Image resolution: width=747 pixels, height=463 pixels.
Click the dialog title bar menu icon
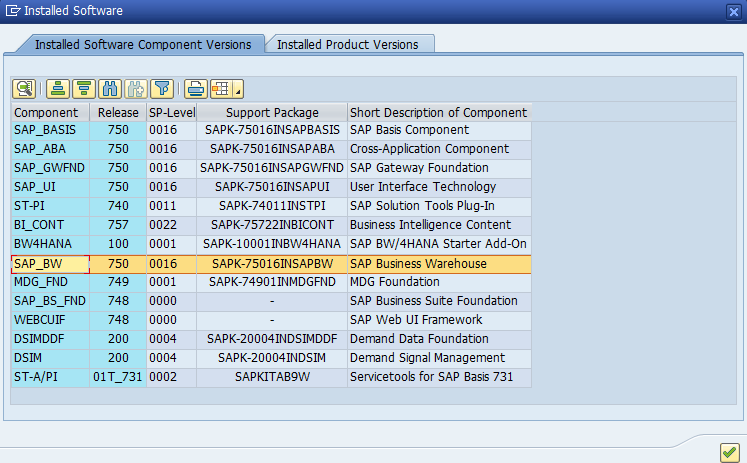[x=13, y=10]
